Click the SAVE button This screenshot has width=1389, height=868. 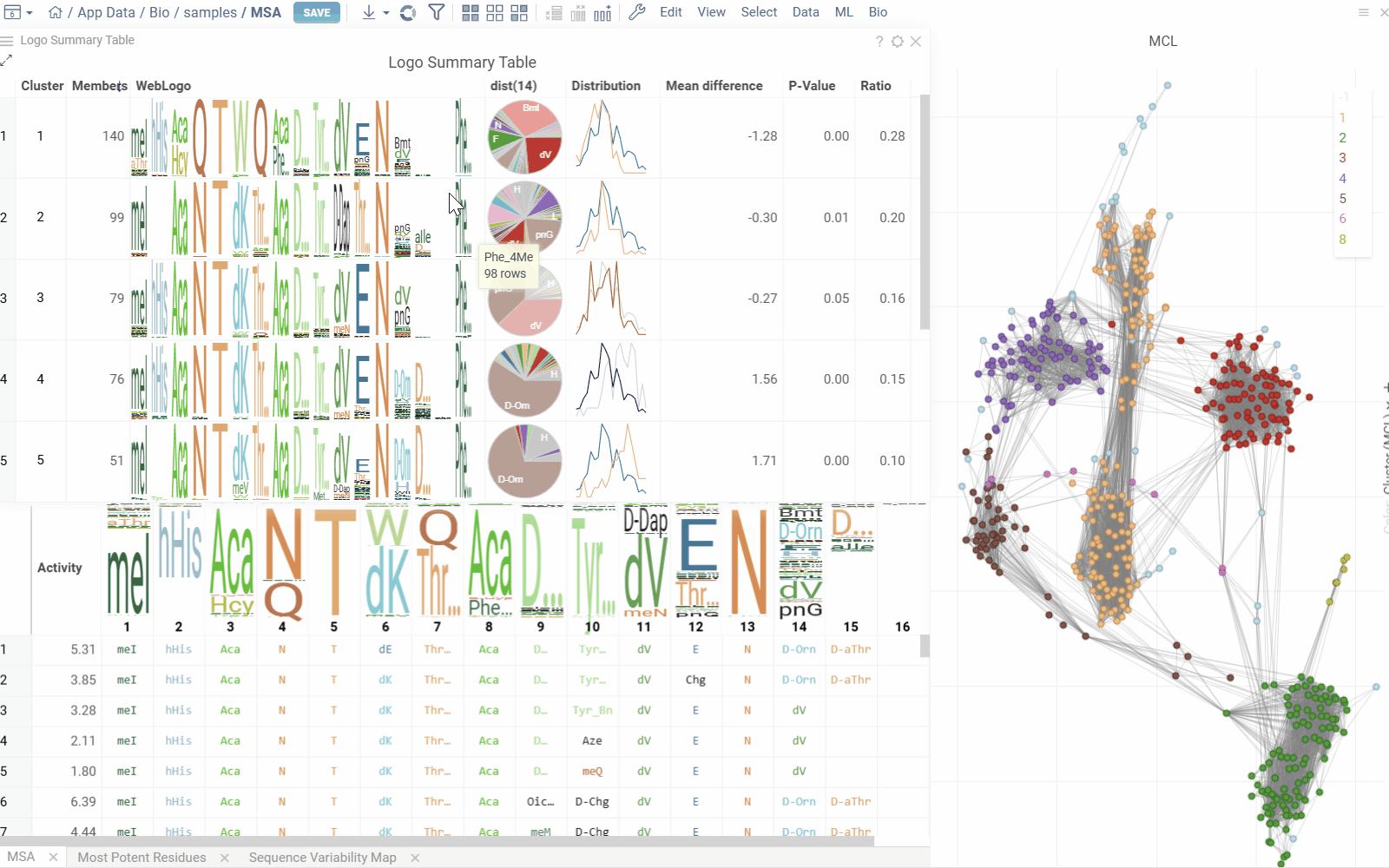pos(317,13)
